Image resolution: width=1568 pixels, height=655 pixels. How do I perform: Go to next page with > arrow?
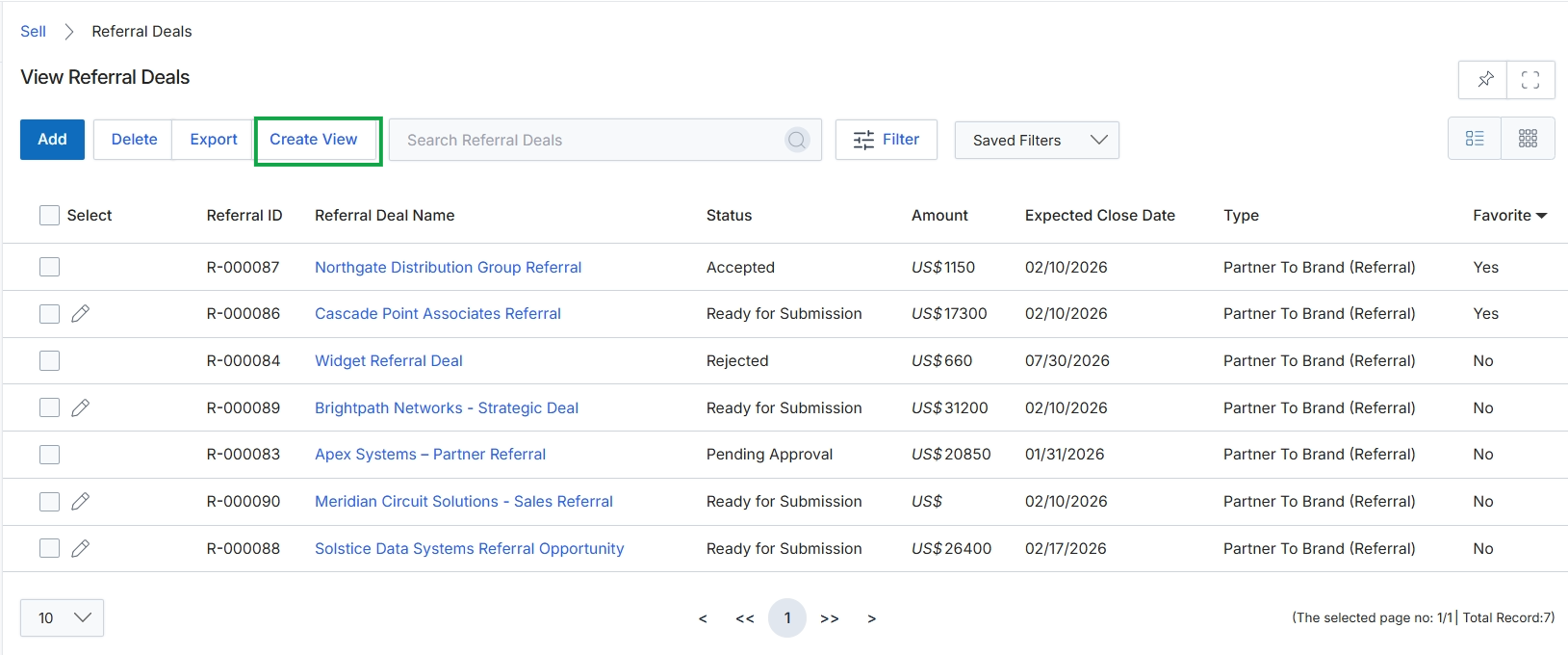coord(872,618)
